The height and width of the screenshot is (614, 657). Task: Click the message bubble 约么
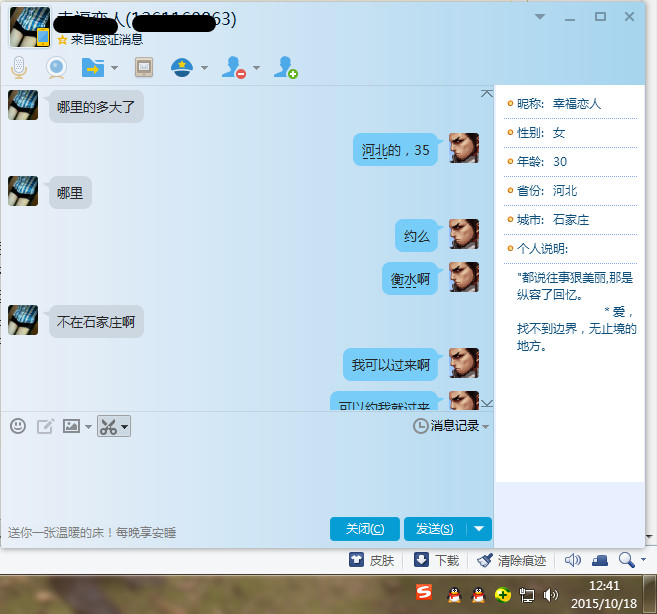pos(416,236)
